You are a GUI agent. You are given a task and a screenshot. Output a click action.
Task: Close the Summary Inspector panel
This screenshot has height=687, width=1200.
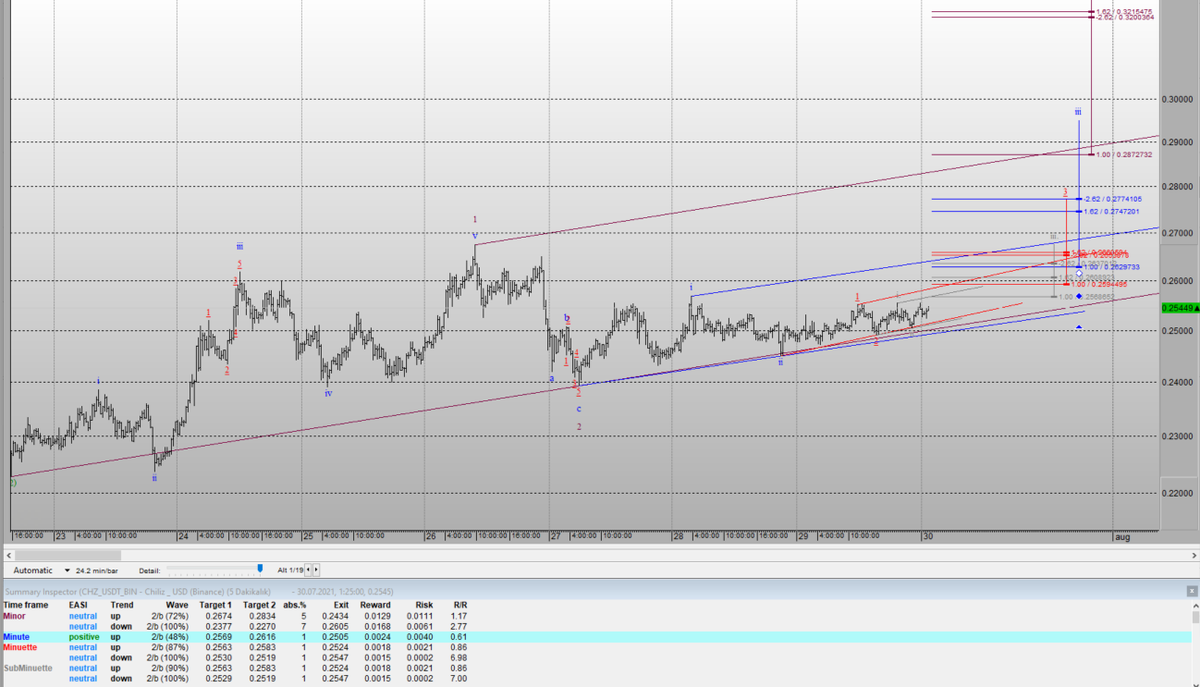pyautogui.click(x=1192, y=592)
